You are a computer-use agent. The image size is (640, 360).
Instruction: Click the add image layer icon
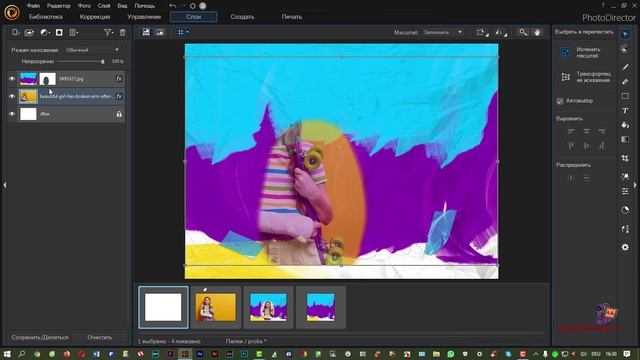point(29,33)
